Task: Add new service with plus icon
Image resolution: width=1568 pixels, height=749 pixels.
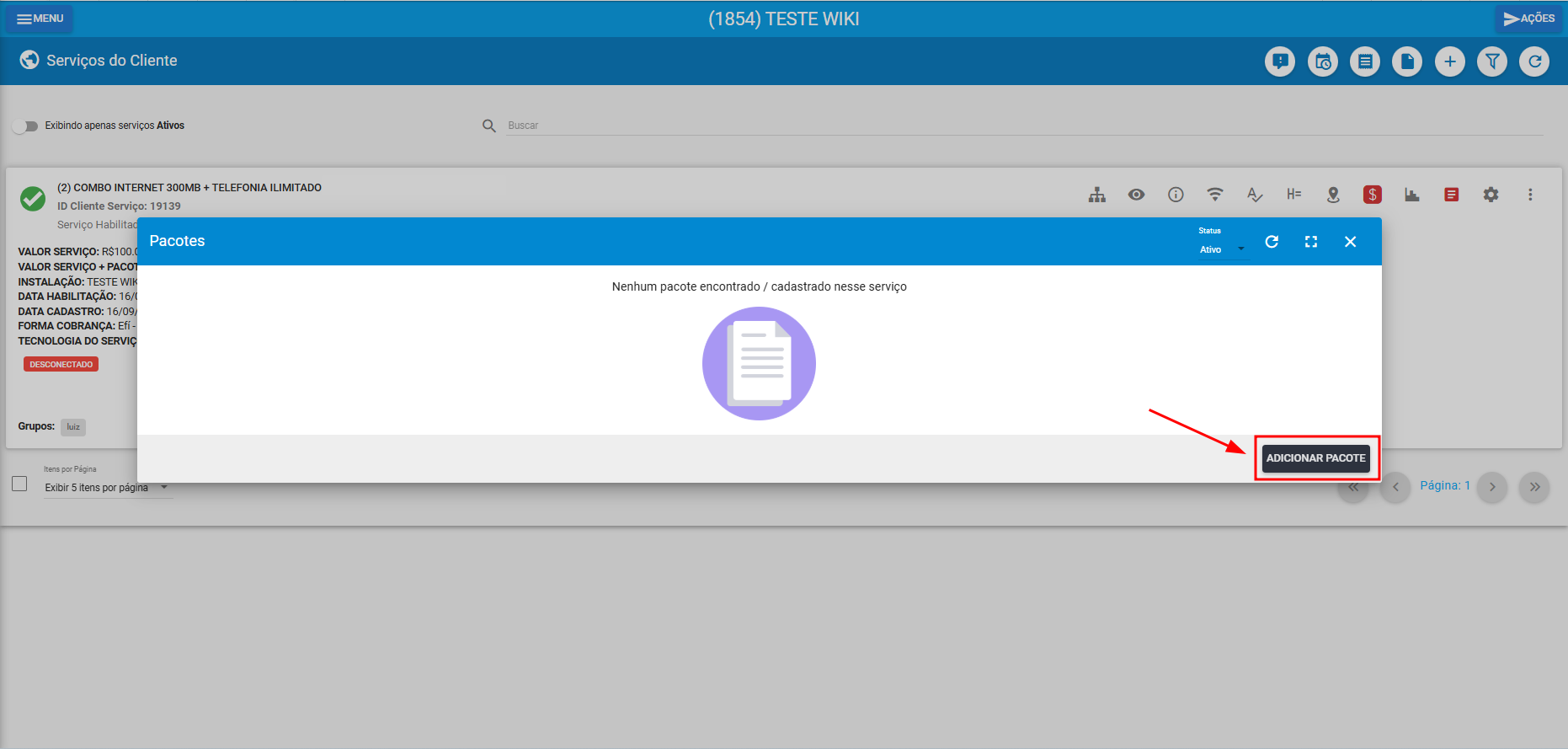Action: click(1450, 61)
